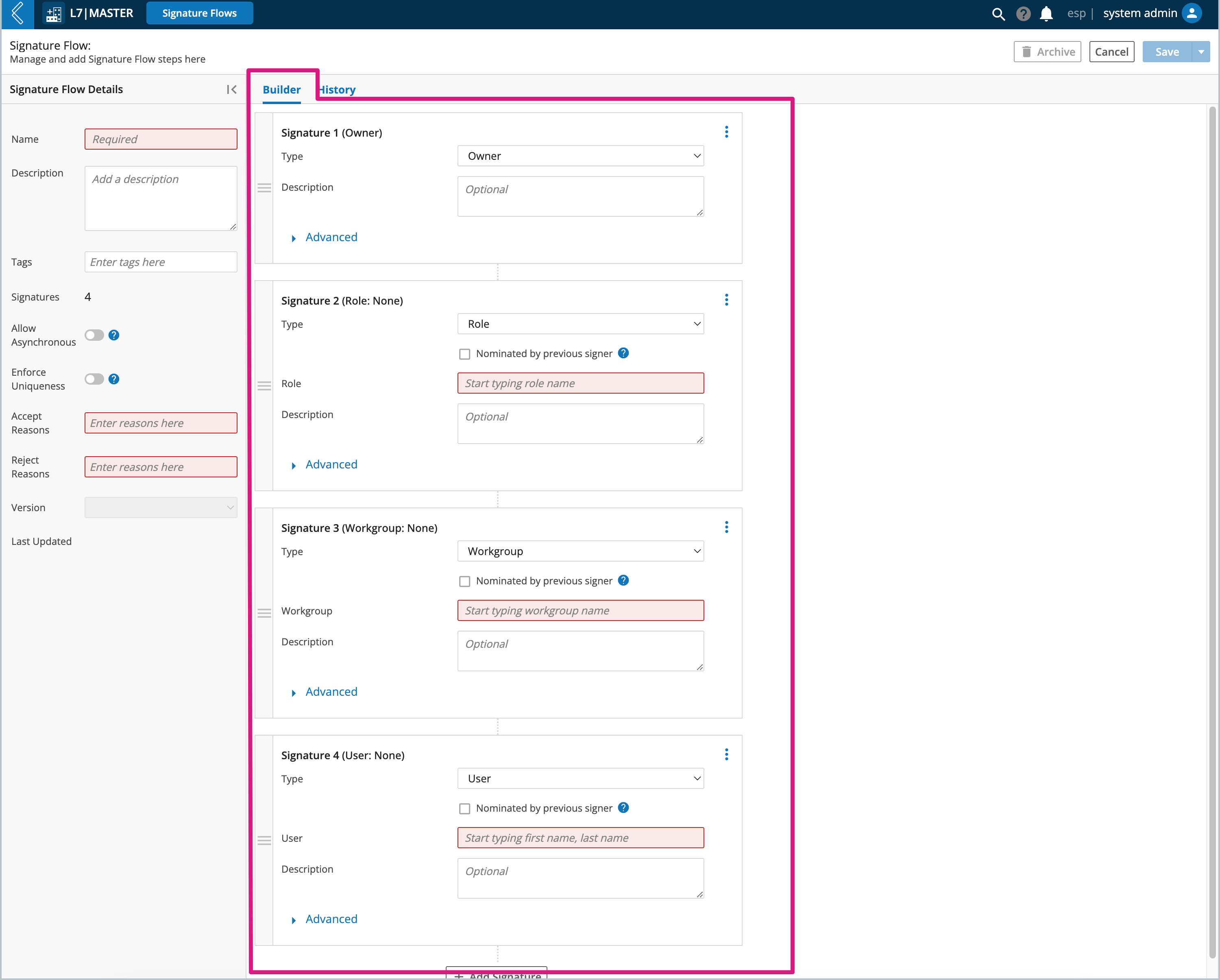Open the Signature Flows header tab
1220x980 pixels.
(x=200, y=13)
